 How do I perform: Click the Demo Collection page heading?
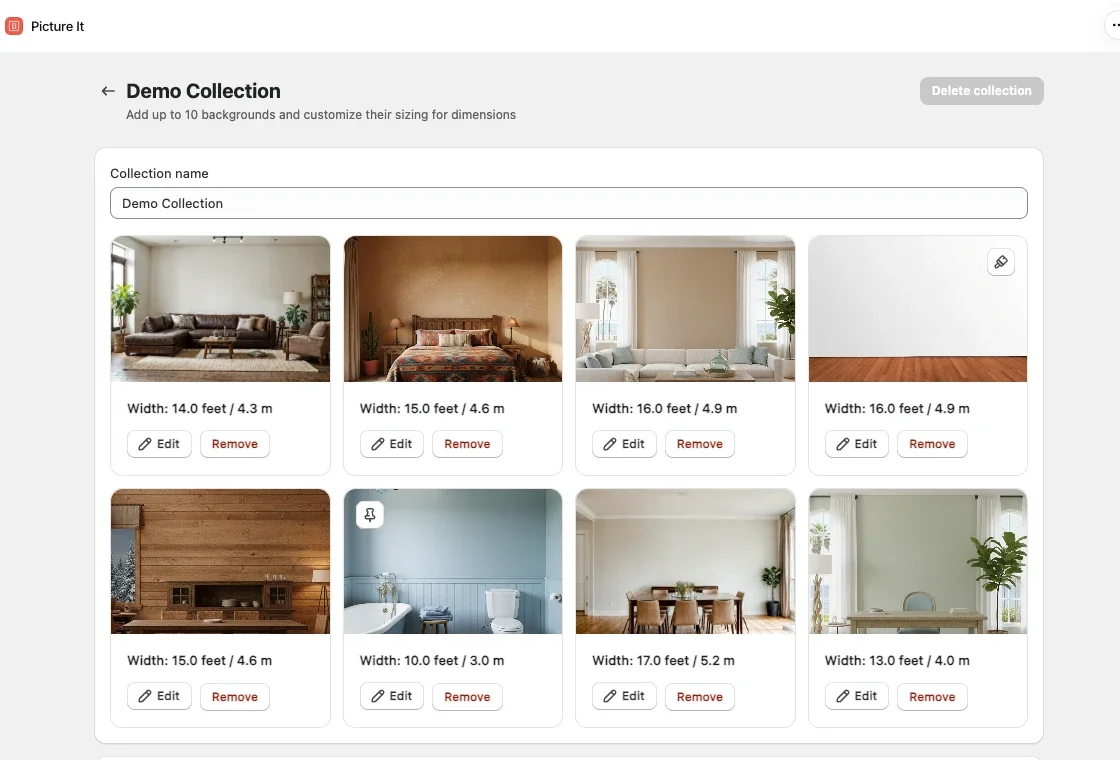[204, 91]
